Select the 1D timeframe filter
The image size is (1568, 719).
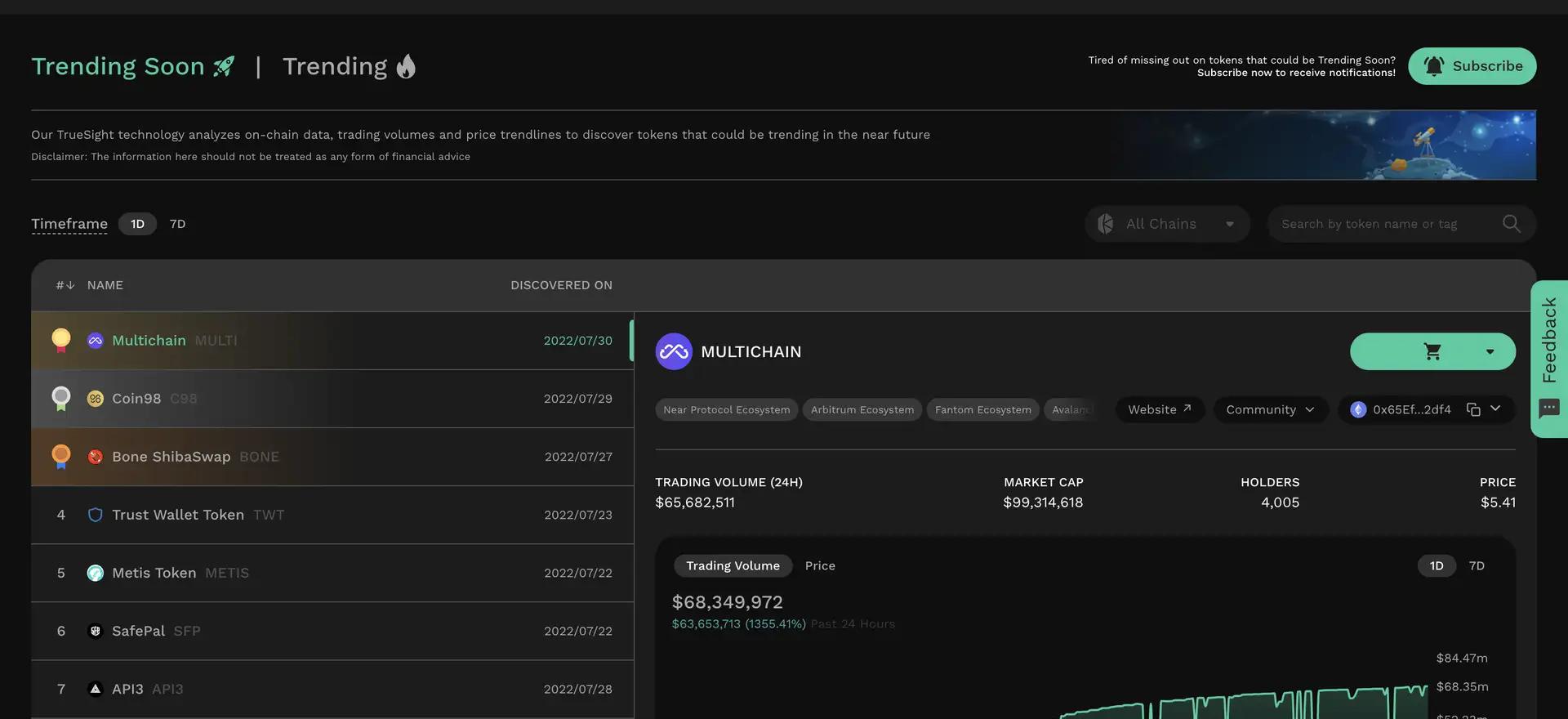137,224
